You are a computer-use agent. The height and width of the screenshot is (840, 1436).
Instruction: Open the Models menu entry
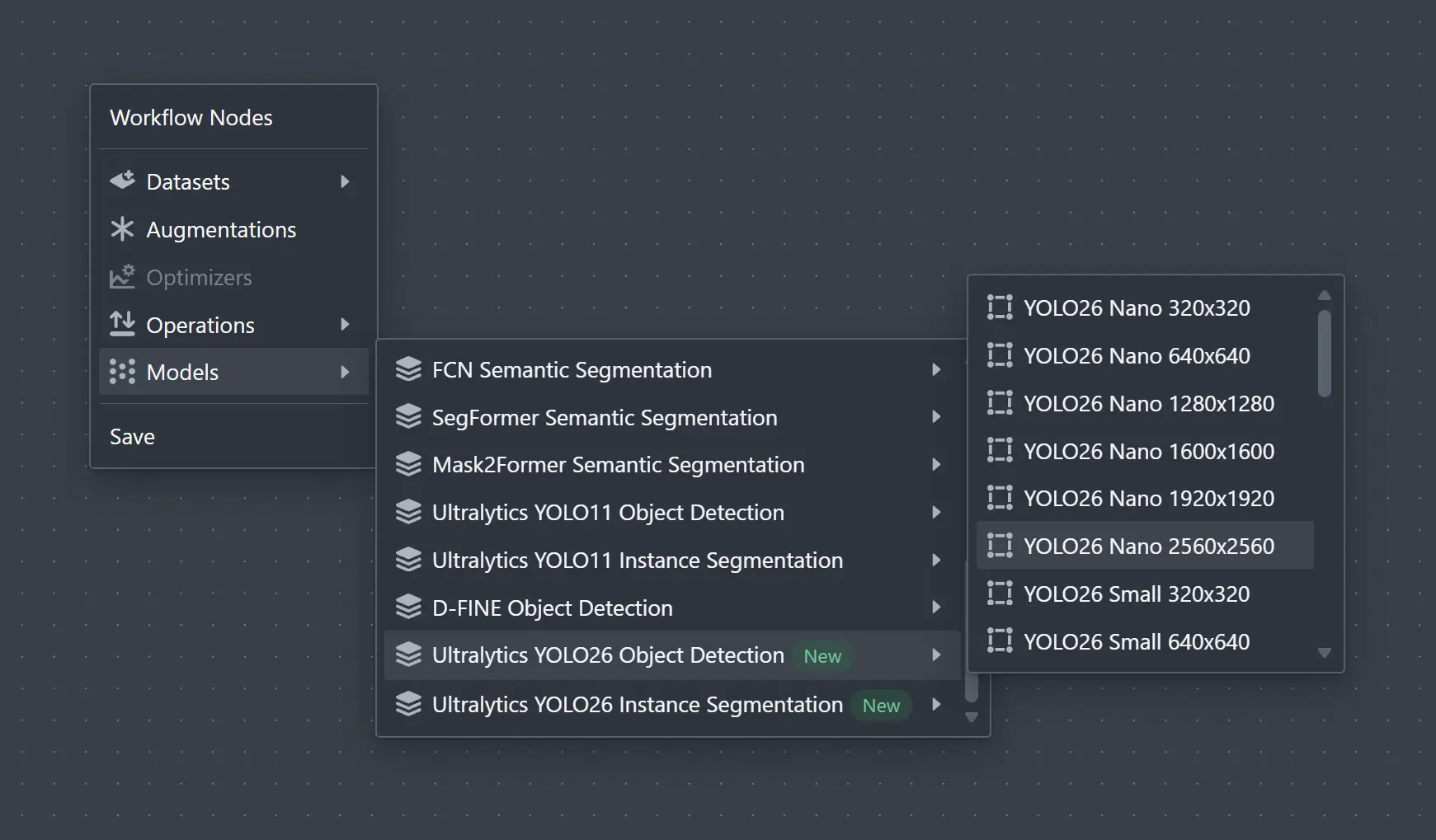233,372
